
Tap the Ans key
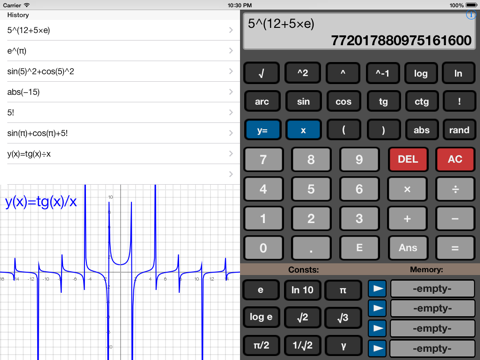click(407, 248)
